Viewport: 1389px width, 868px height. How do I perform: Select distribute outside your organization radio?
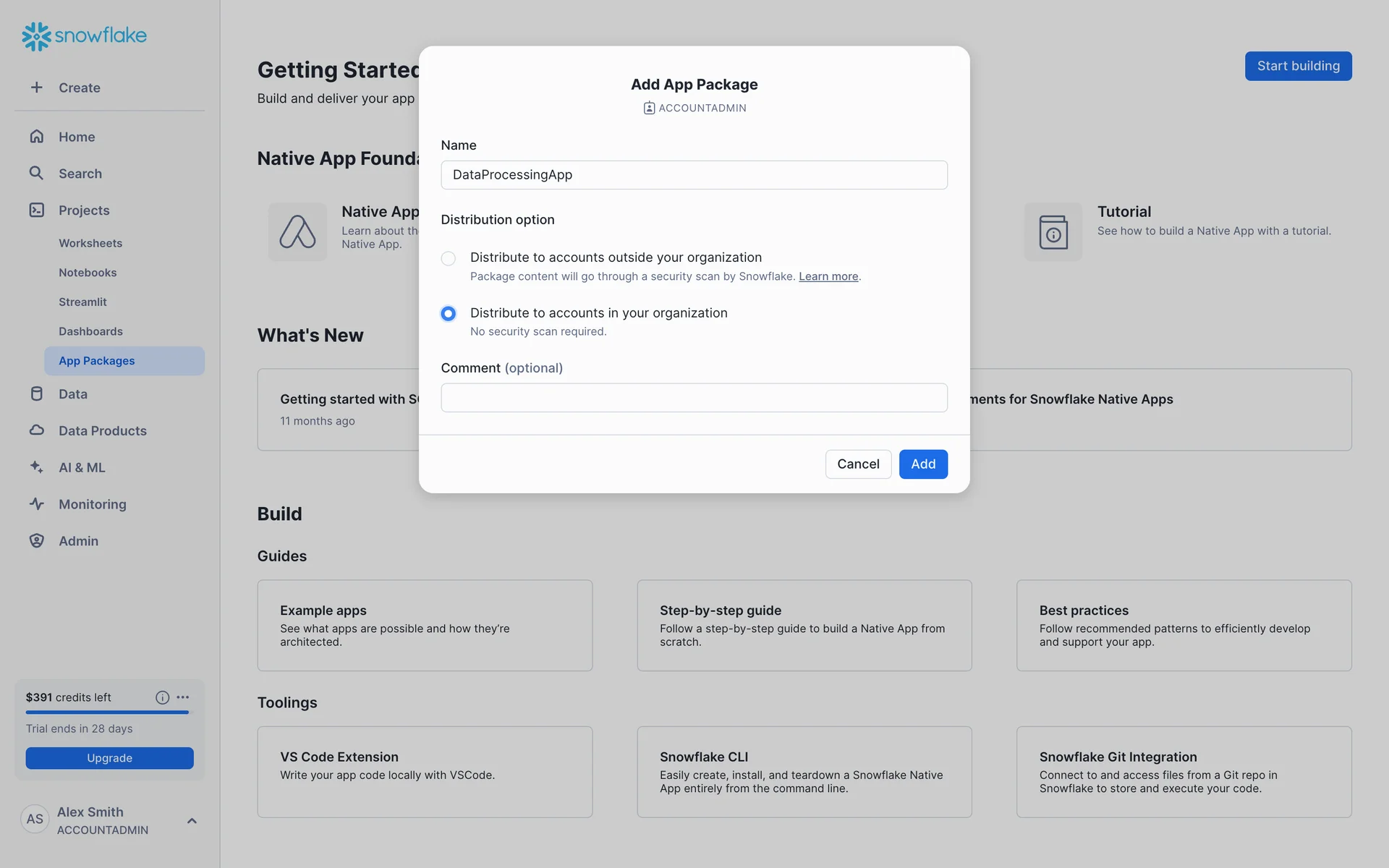pos(449,258)
